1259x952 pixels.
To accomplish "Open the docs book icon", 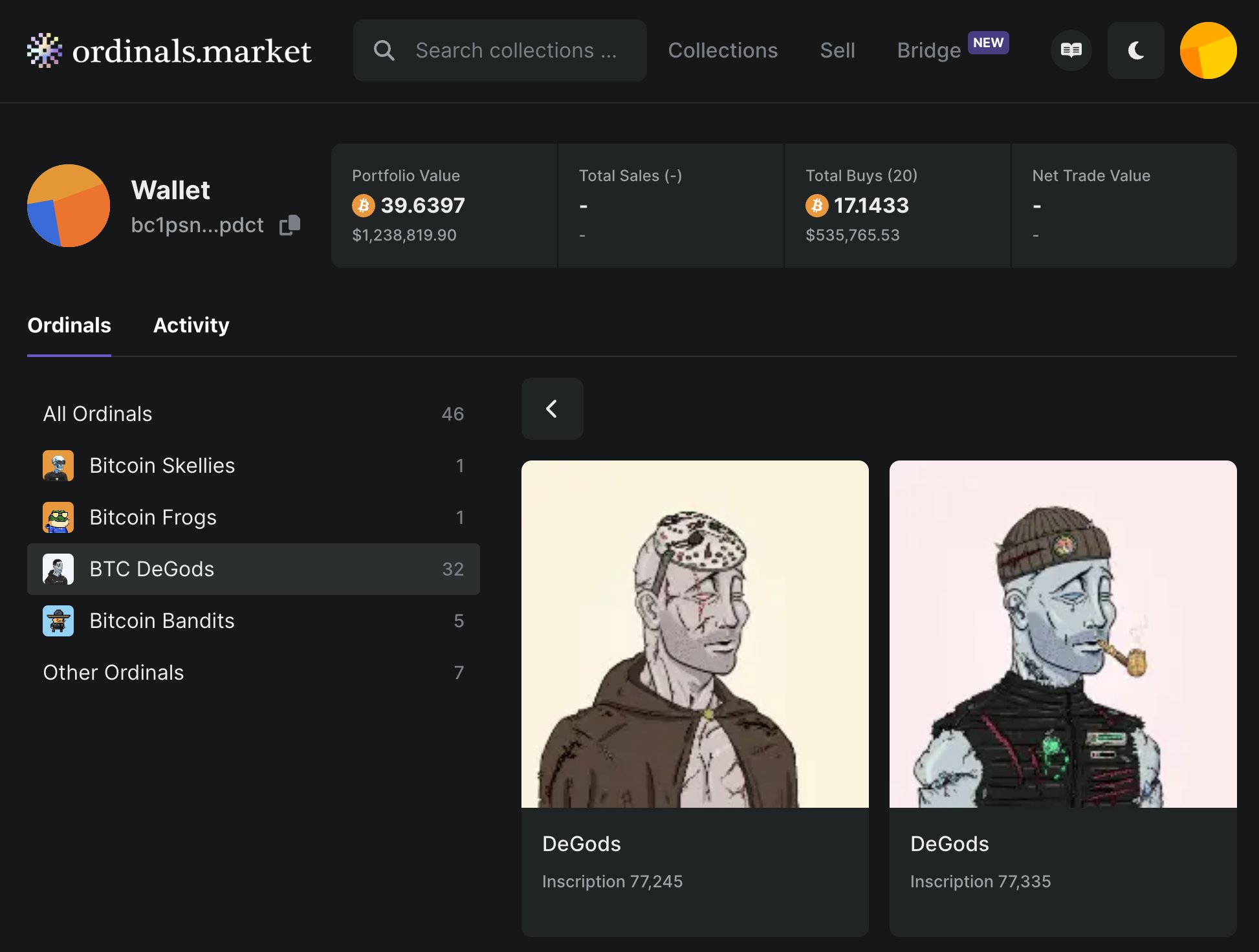I will [x=1071, y=50].
